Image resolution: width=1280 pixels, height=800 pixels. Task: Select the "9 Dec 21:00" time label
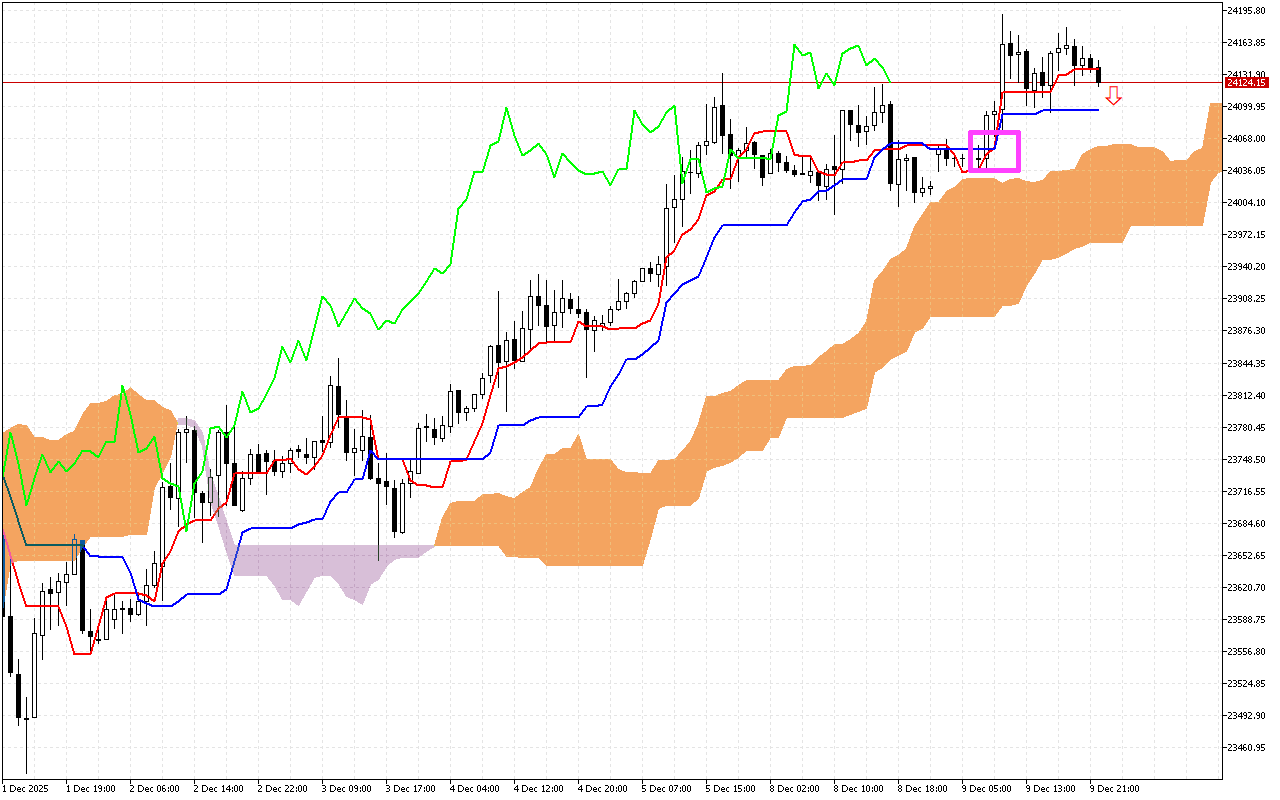(x=1114, y=788)
